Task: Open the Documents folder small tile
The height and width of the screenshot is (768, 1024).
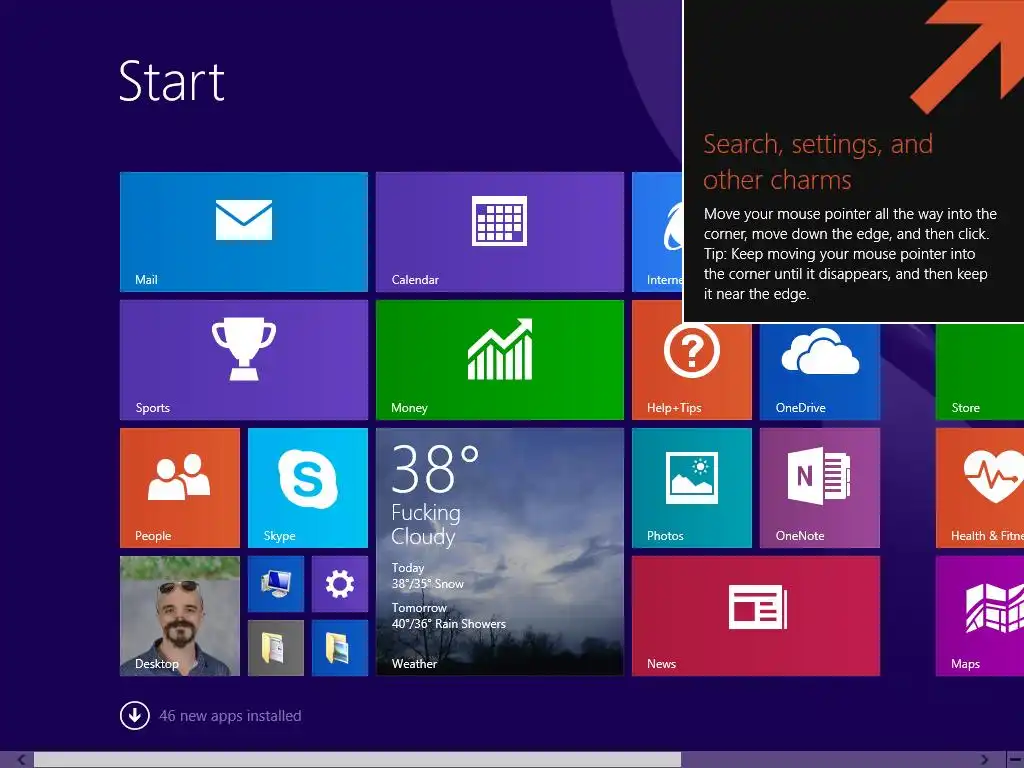Action: coord(276,648)
